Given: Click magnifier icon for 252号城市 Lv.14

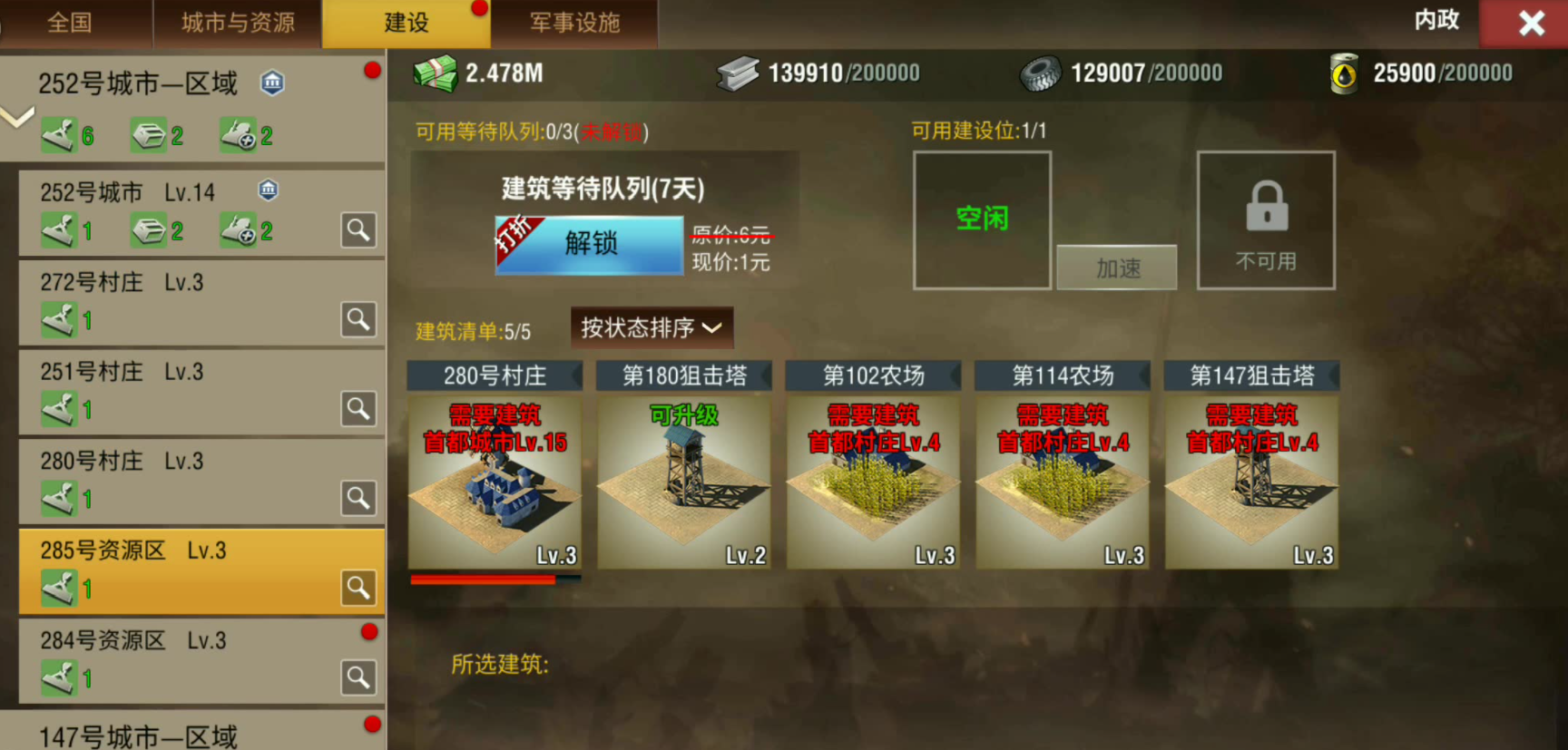Looking at the screenshot, I should click(358, 230).
